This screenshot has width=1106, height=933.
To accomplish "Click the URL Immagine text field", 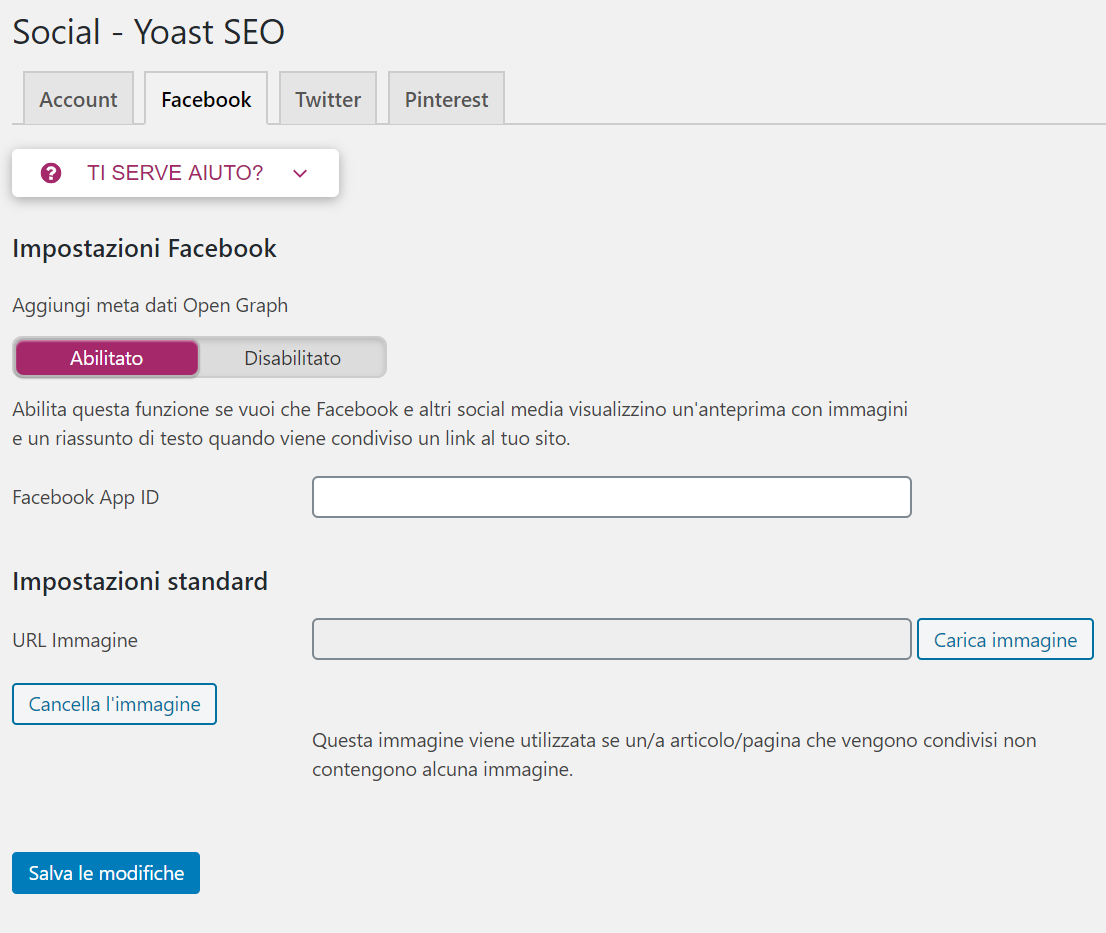I will click(611, 640).
